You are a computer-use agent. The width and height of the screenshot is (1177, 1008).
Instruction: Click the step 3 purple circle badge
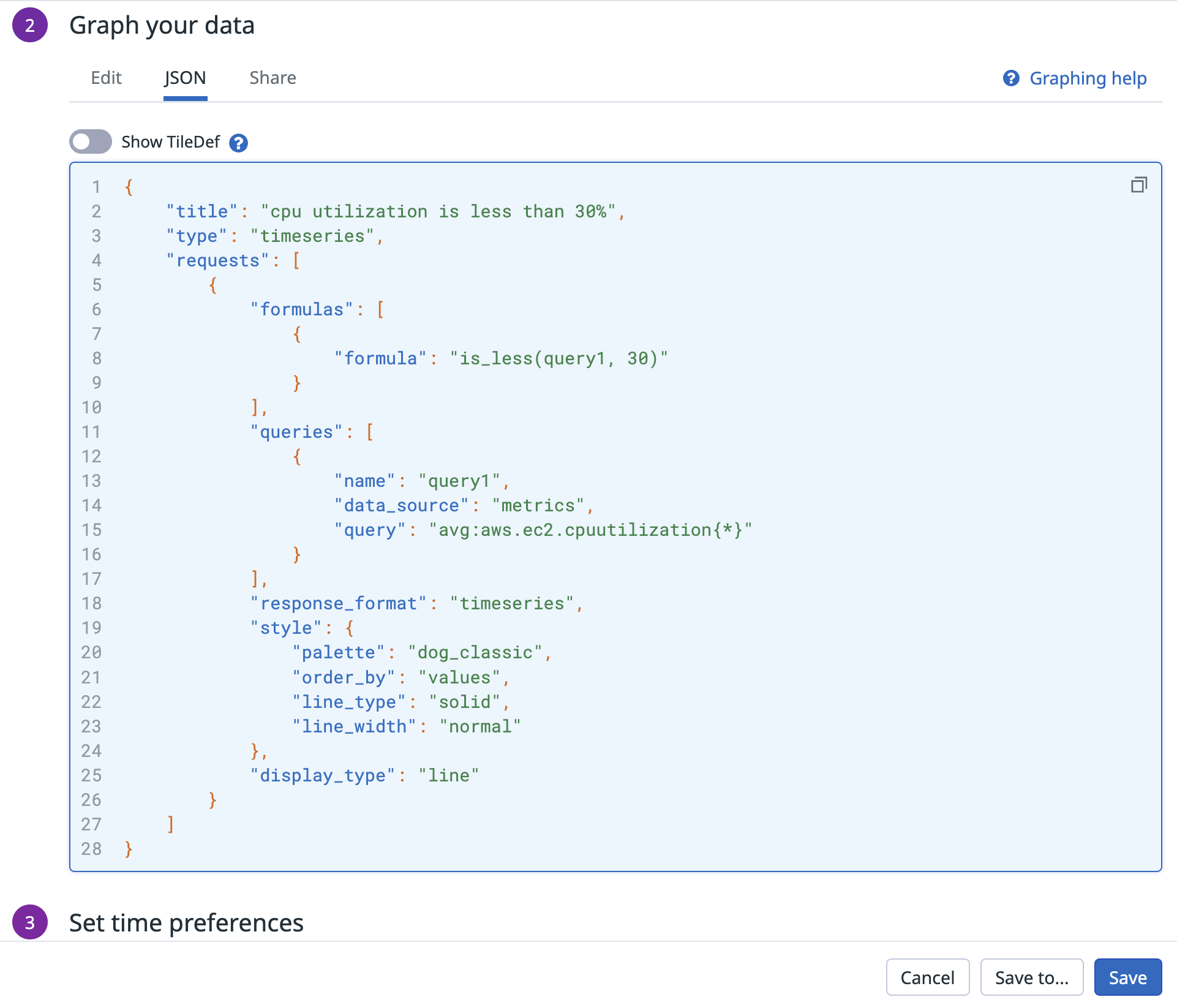point(30,922)
